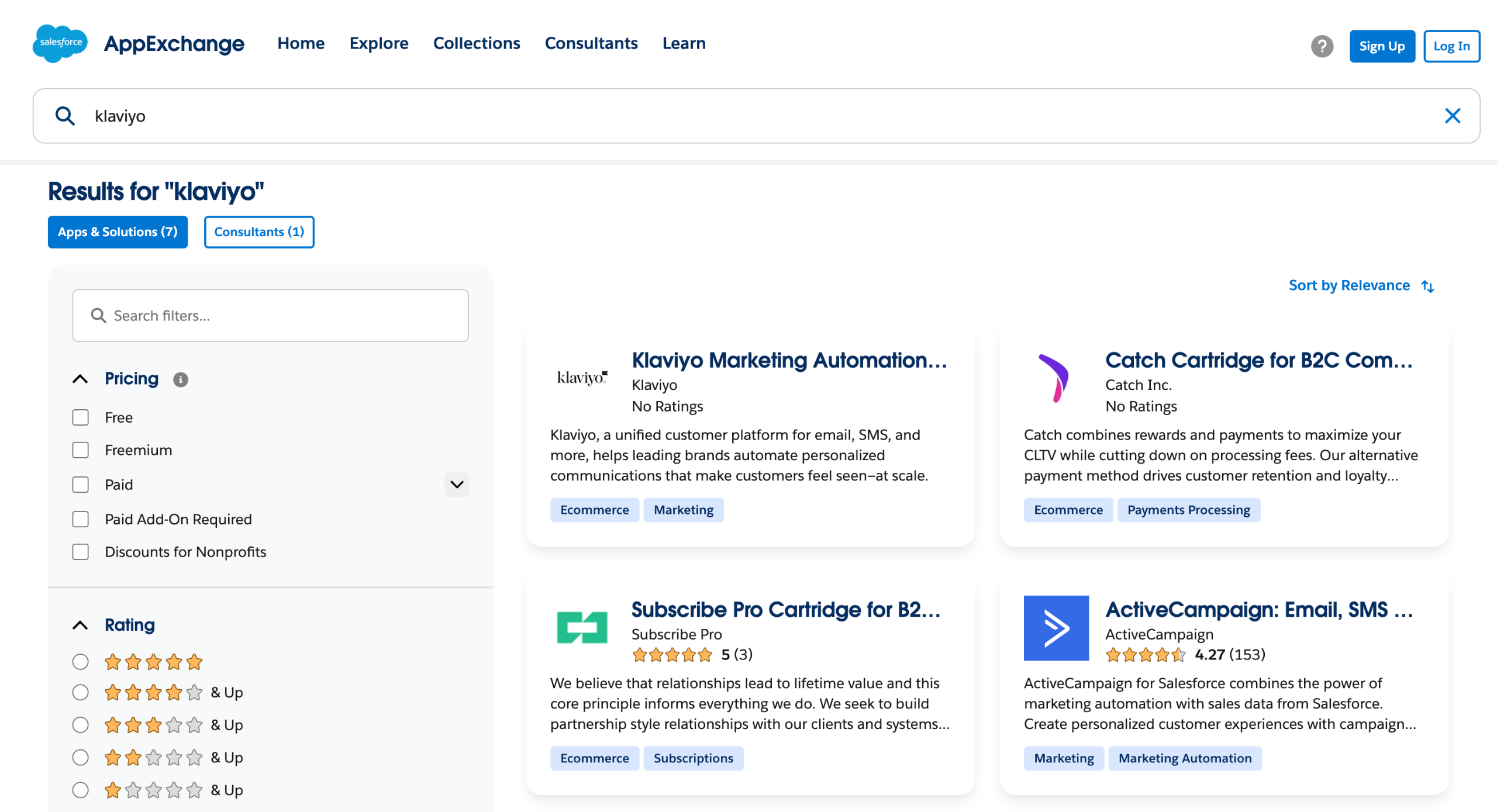Open the help question mark icon

[1322, 46]
